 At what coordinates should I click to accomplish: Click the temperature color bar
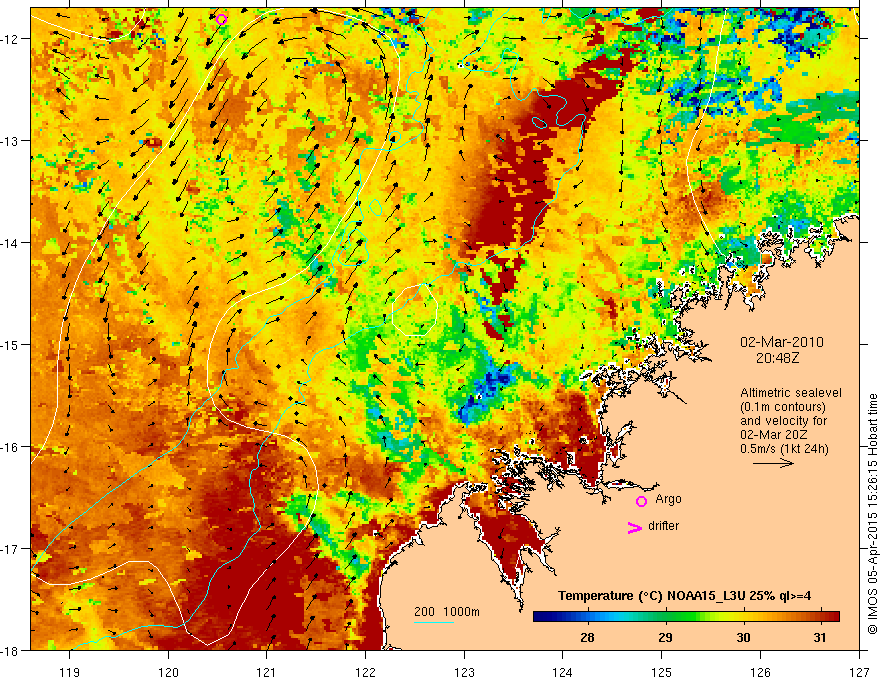686,617
